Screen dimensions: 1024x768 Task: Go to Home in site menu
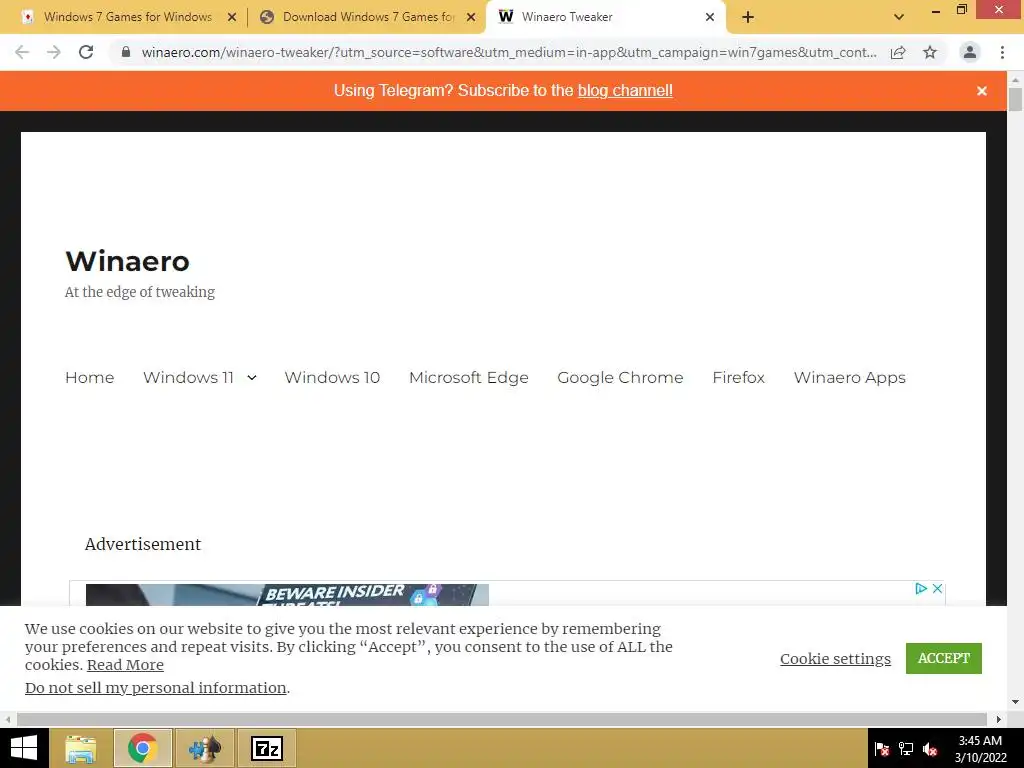tap(89, 377)
